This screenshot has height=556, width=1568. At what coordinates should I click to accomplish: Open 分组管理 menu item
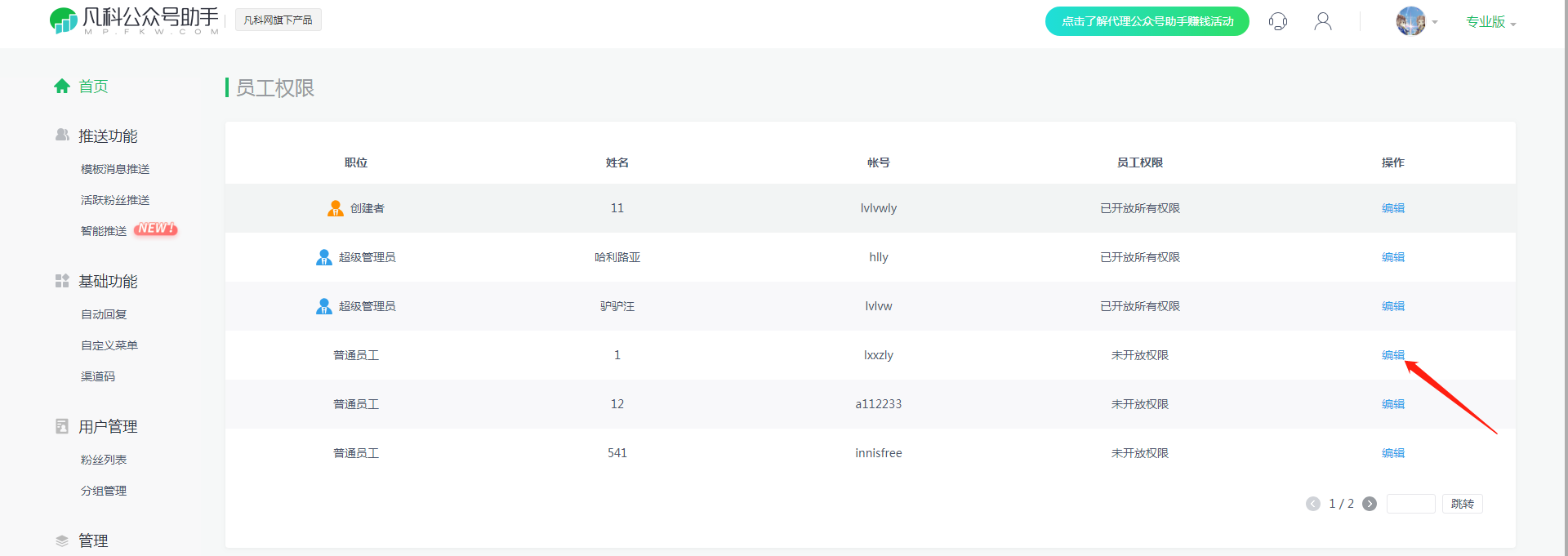(104, 491)
